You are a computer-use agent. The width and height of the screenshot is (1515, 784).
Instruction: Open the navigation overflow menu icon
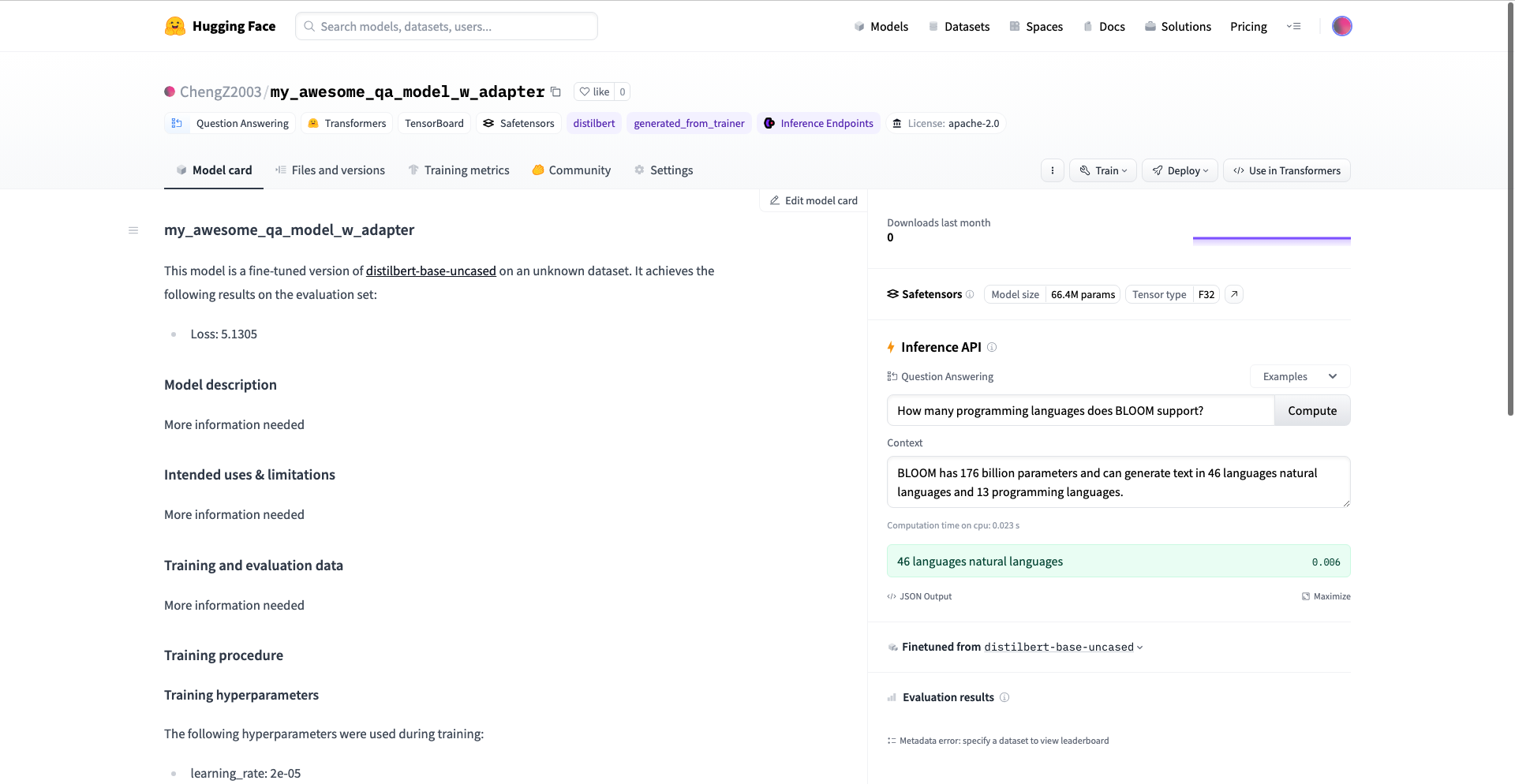(1293, 26)
